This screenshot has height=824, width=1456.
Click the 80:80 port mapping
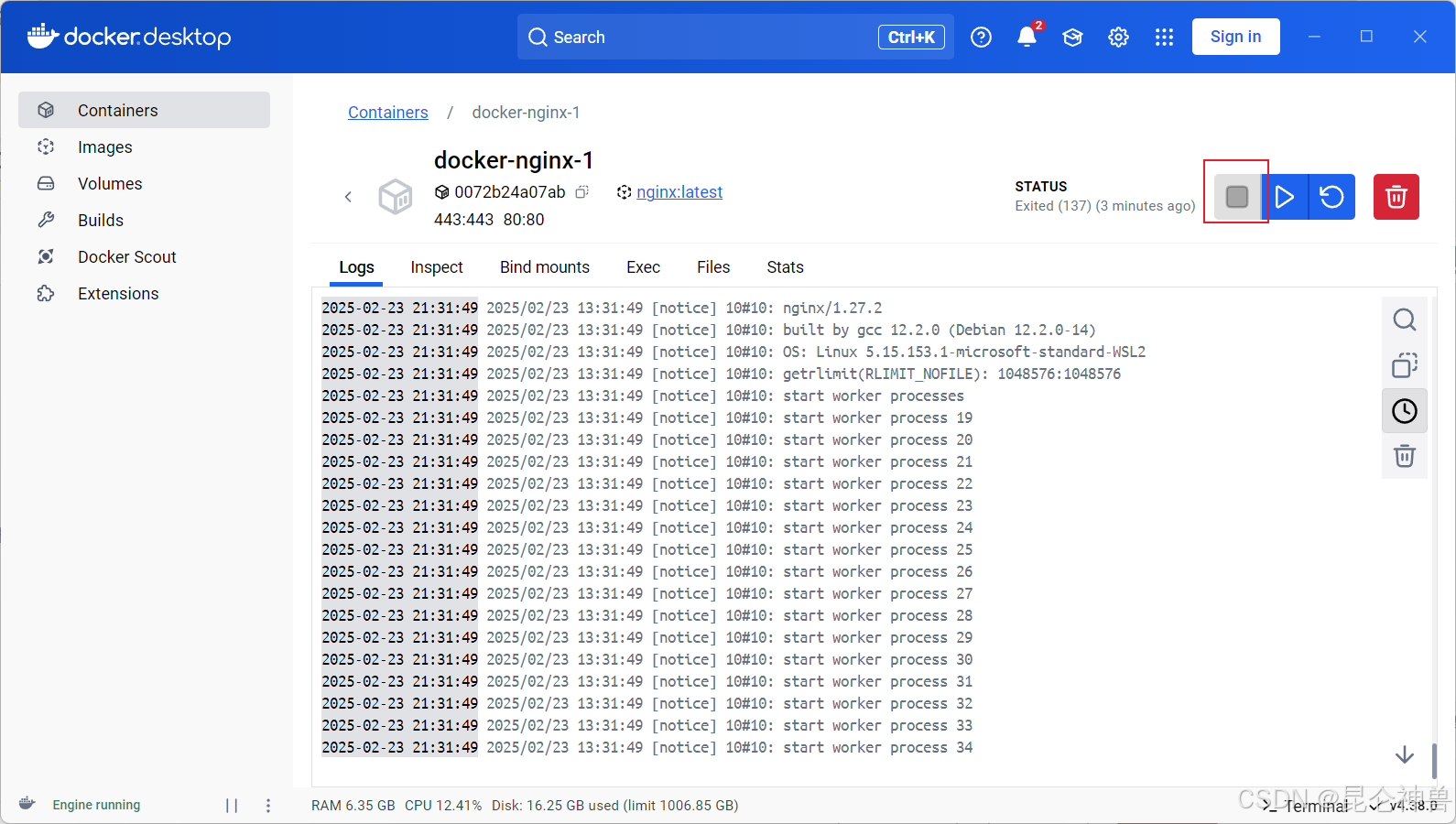(x=524, y=220)
